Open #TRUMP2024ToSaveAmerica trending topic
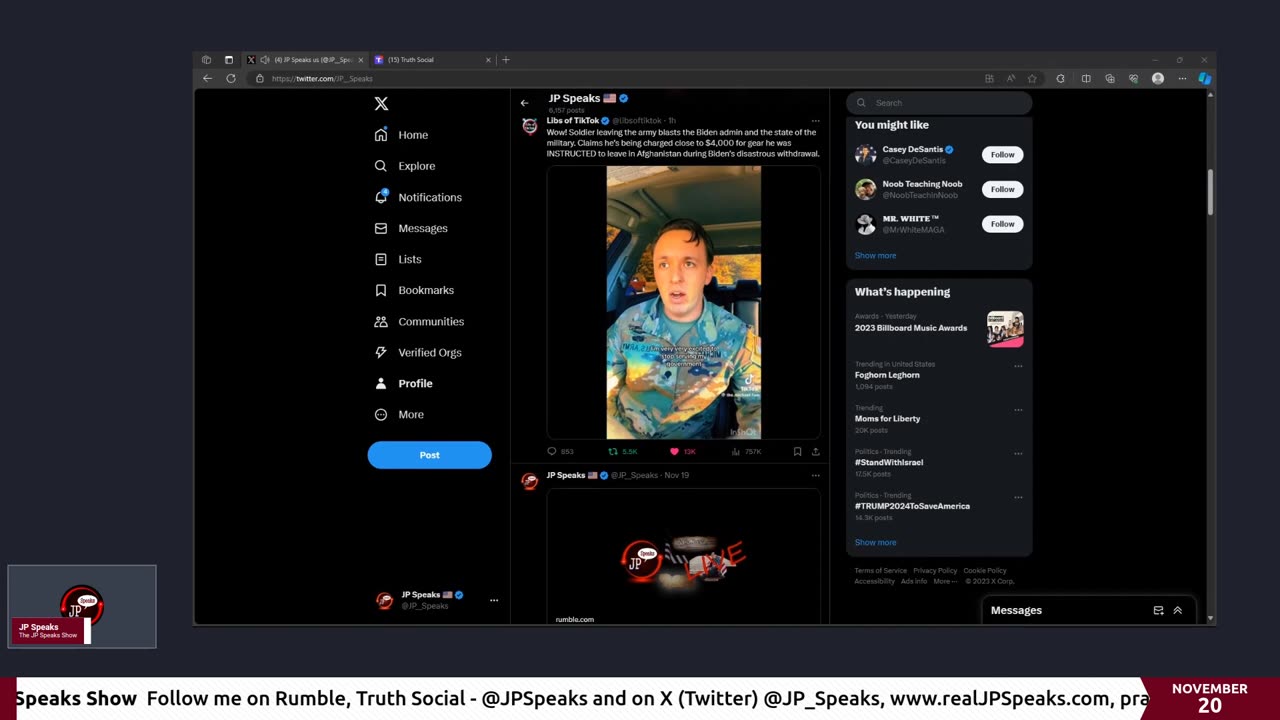1280x720 pixels. coord(912,506)
